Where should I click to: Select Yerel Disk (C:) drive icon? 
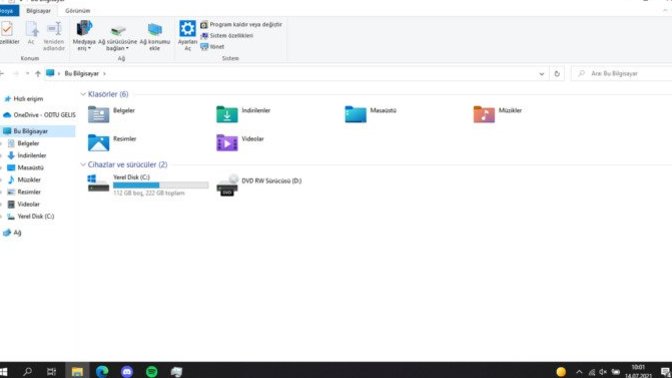point(98,183)
